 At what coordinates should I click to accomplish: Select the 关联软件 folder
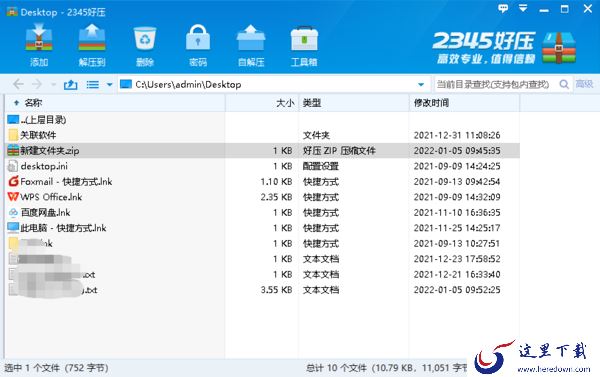click(262, 135)
